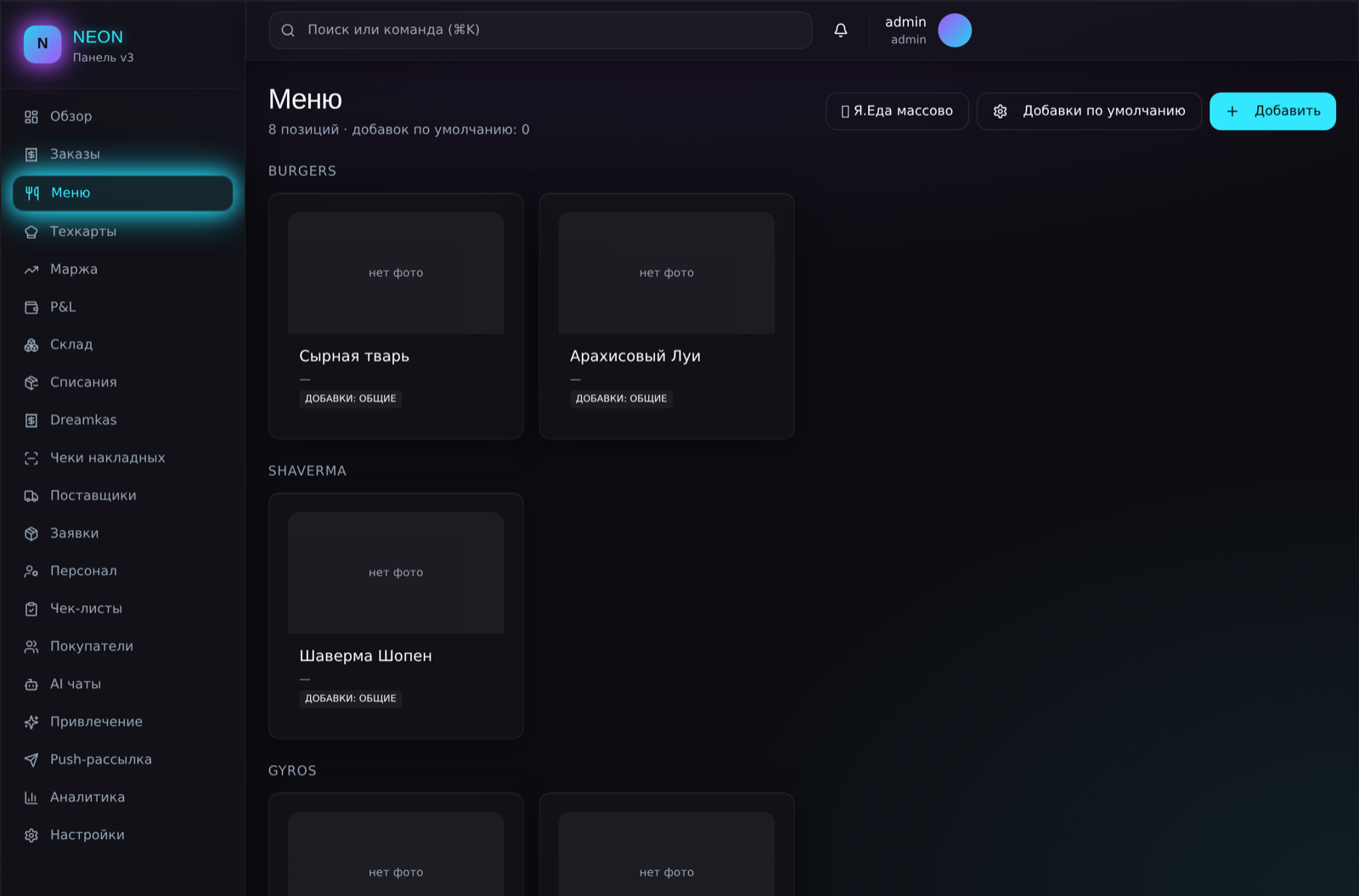
Task: Open the Обзор section
Action: pos(123,116)
